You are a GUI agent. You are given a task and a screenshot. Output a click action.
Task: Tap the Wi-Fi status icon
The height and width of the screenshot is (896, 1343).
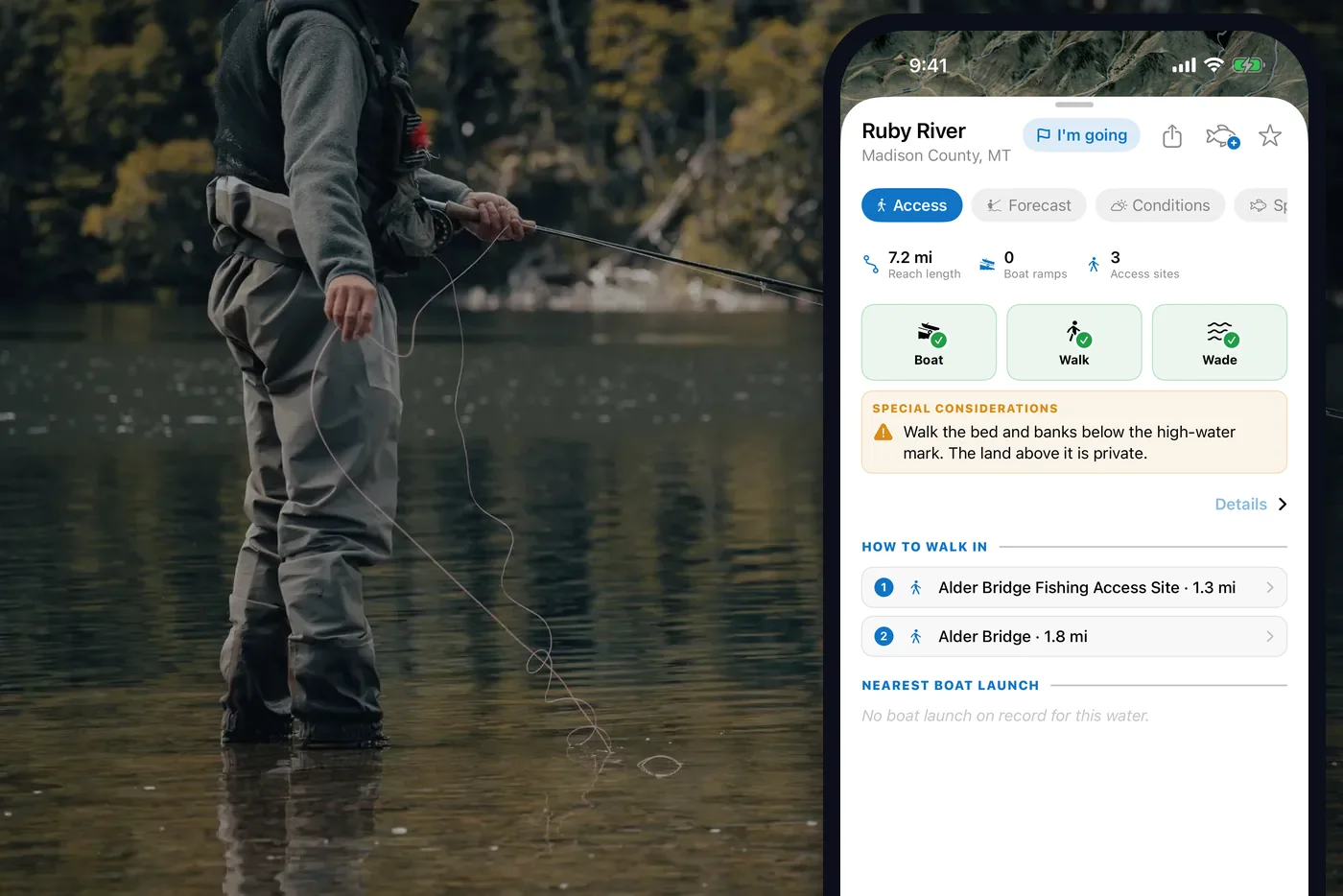pos(1213,65)
